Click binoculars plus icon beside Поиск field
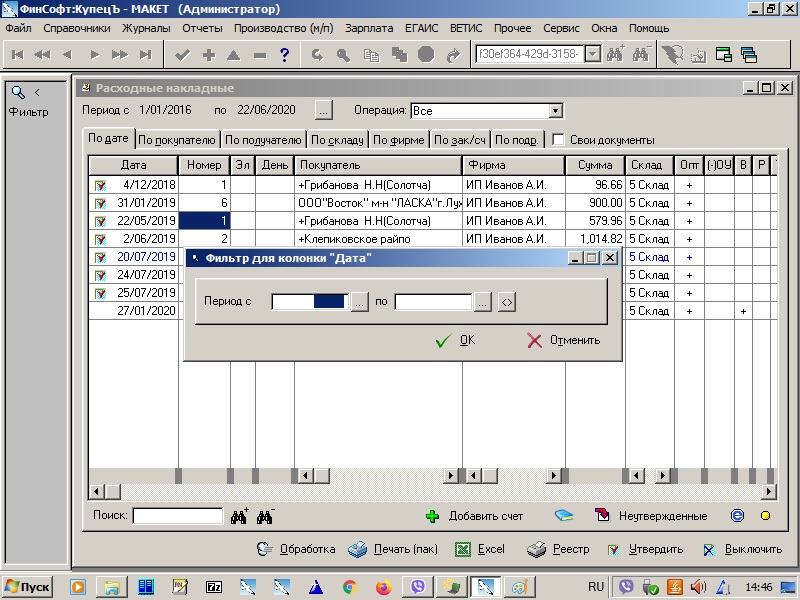The image size is (800, 600). click(239, 516)
